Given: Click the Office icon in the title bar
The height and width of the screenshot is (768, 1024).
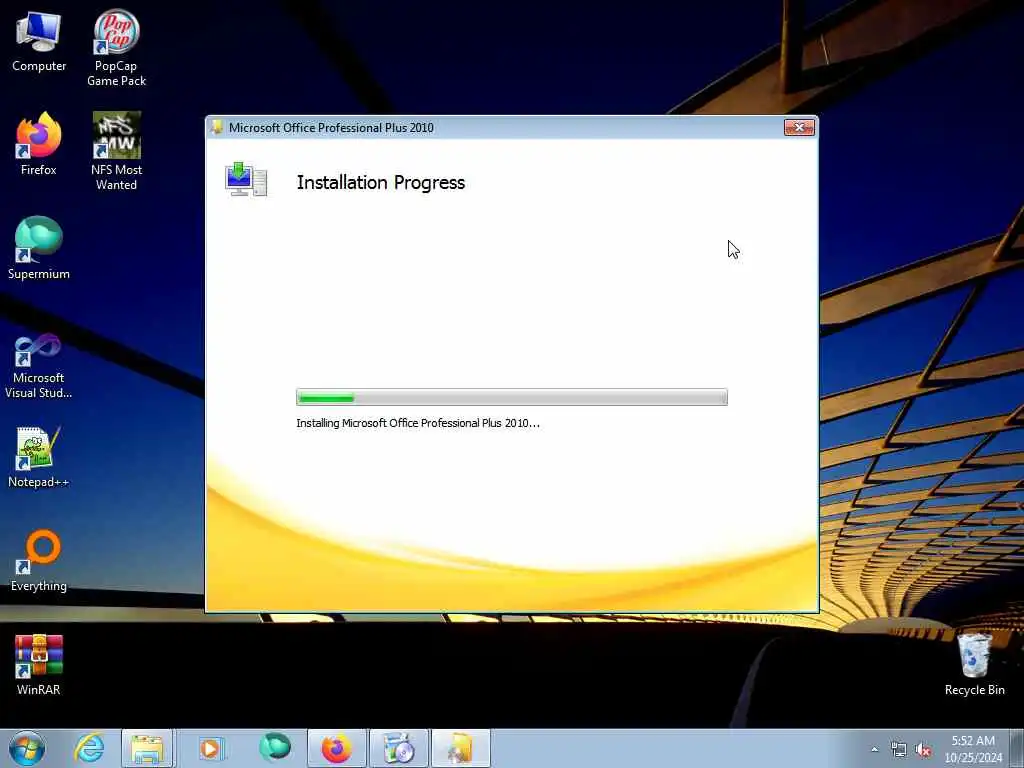Looking at the screenshot, I should 217,127.
